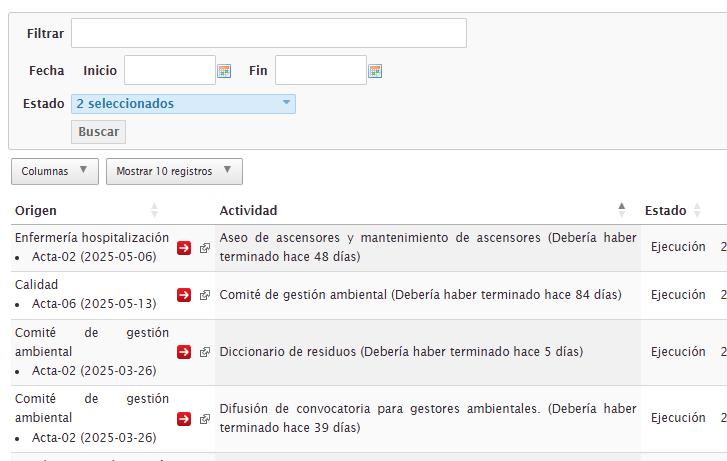Image resolution: width=727 pixels, height=461 pixels.
Task: Select Acta-02 (2025-05-06) entry
Action: [94, 256]
